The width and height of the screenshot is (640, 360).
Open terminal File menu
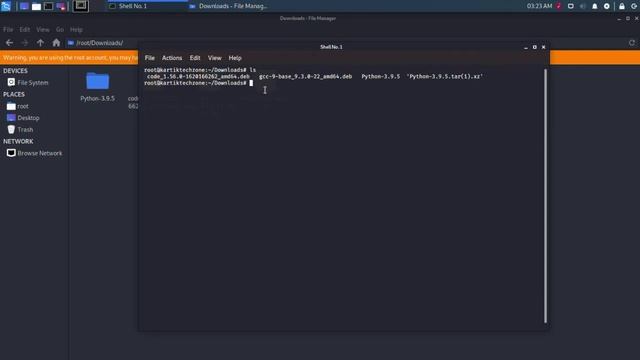[x=149, y=58]
